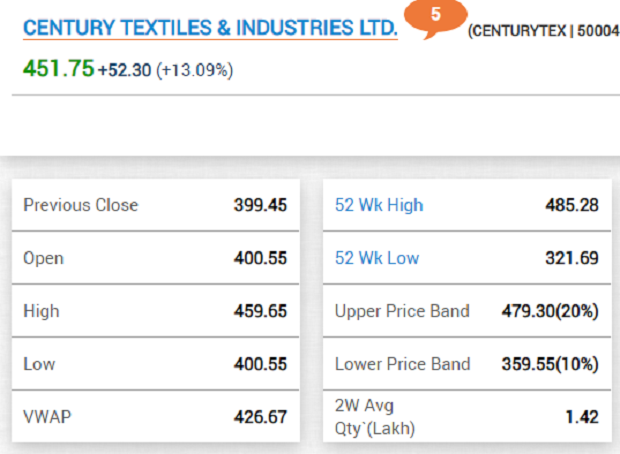Image resolution: width=620 pixels, height=454 pixels.
Task: Select the Open price row
Action: (x=155, y=258)
